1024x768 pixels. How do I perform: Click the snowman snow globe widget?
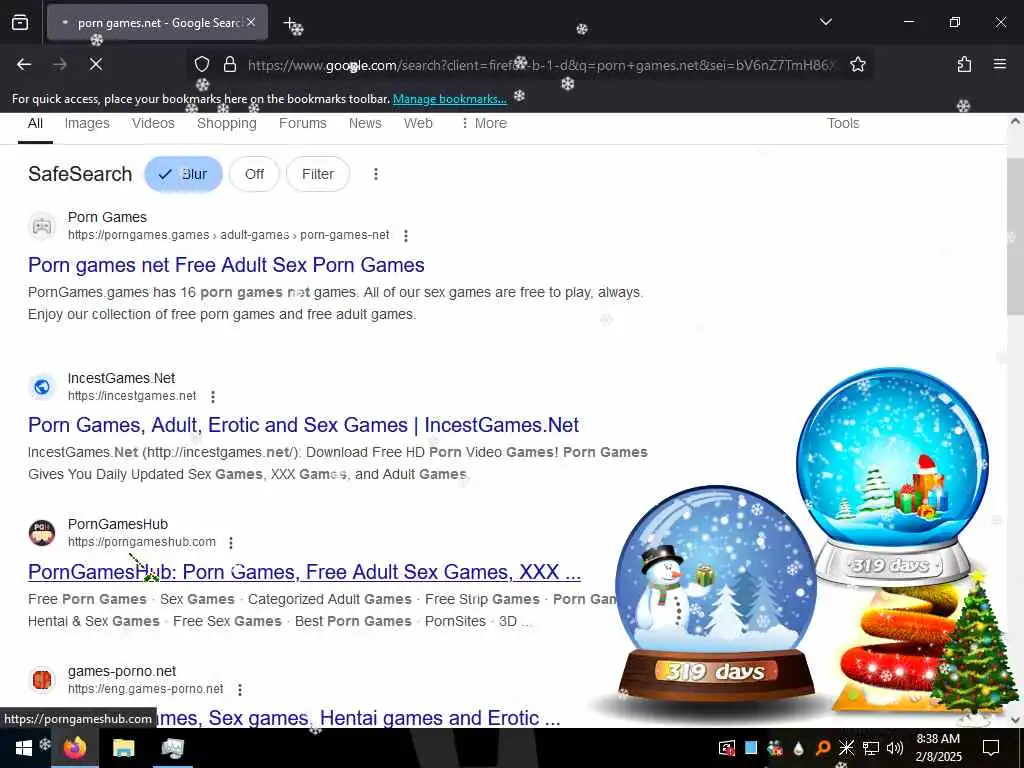[x=716, y=596]
